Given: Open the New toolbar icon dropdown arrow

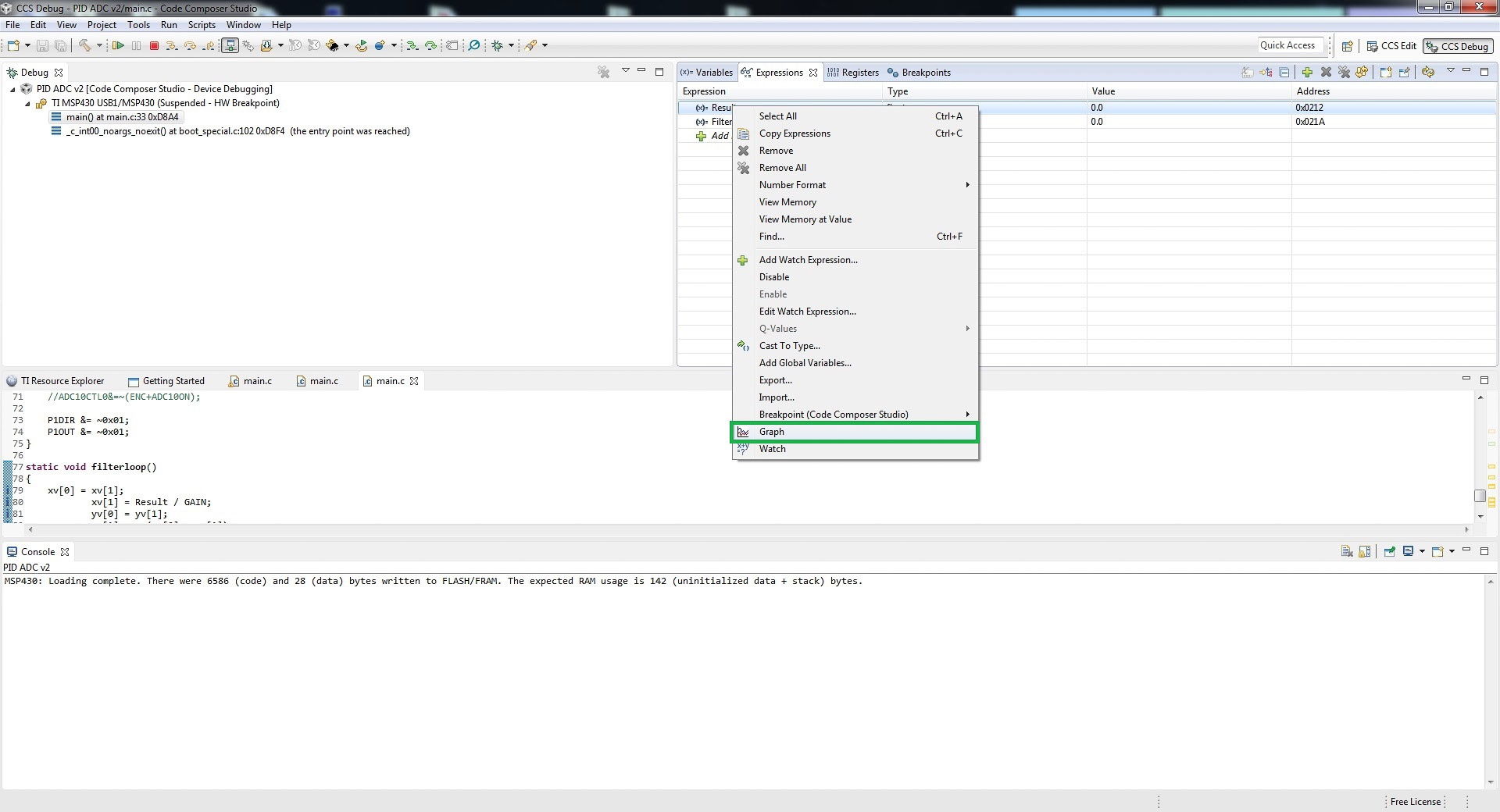Looking at the screenshot, I should (x=27, y=46).
